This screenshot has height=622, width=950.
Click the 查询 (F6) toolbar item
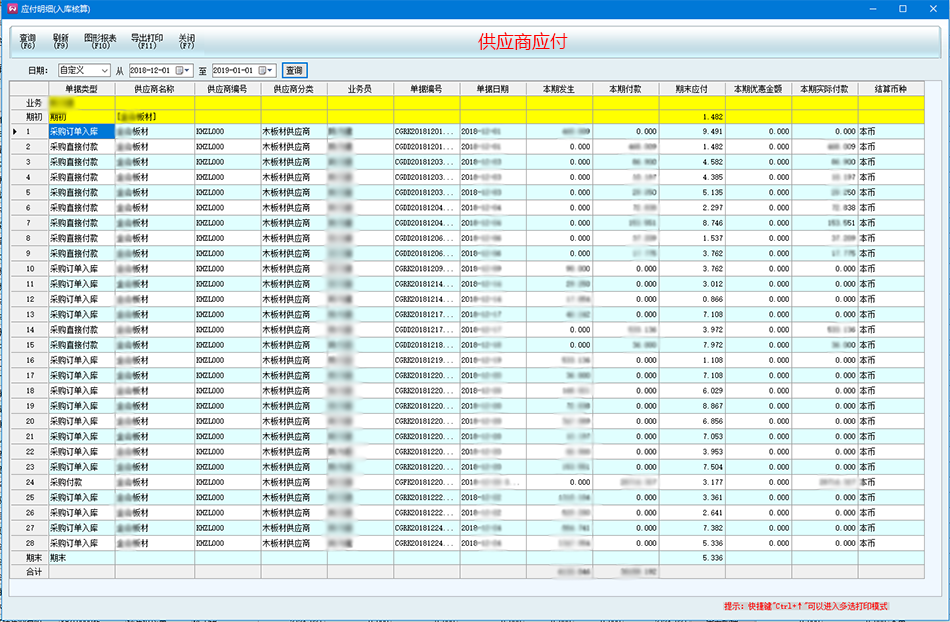coord(27,41)
